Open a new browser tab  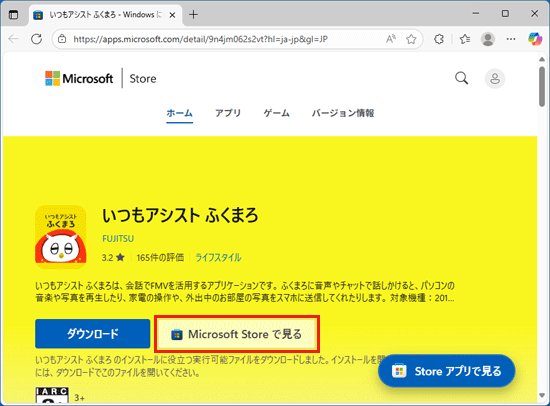click(193, 15)
